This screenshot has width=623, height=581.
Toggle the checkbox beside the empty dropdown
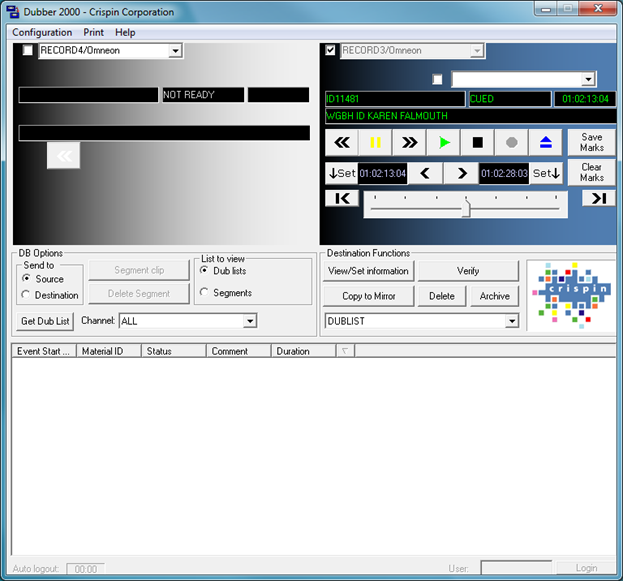click(437, 79)
